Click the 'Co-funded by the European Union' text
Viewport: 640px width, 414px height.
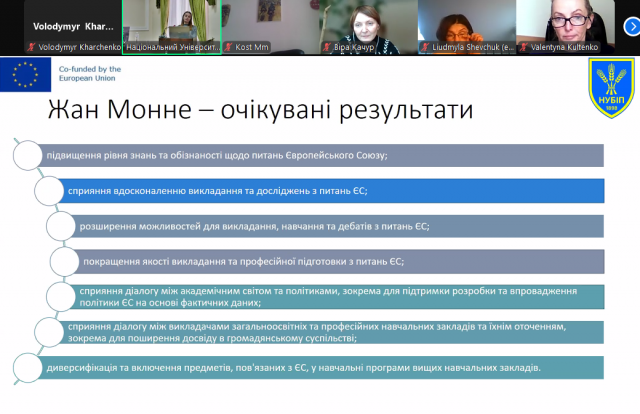pos(88,74)
